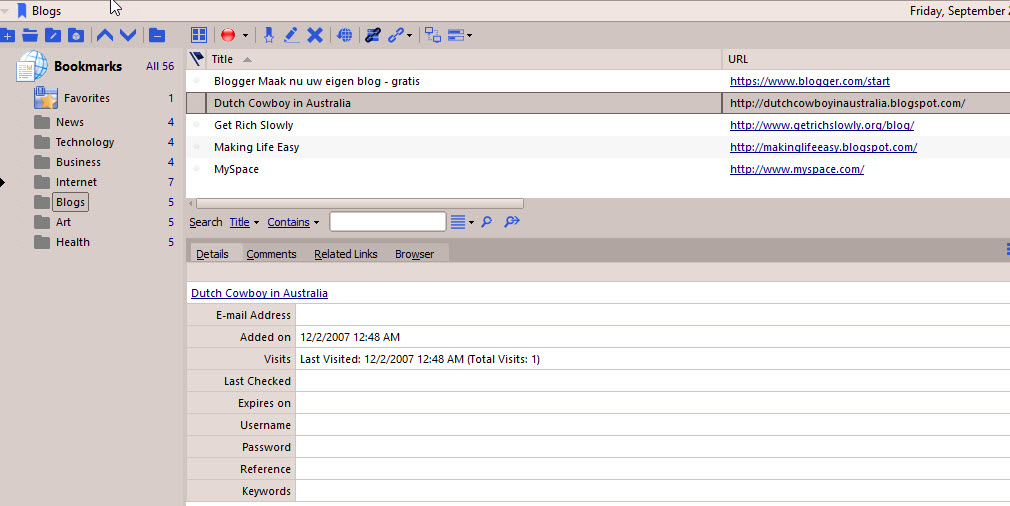Toggle flag dot on Blogger Maak row
1010x506 pixels.
pos(196,81)
